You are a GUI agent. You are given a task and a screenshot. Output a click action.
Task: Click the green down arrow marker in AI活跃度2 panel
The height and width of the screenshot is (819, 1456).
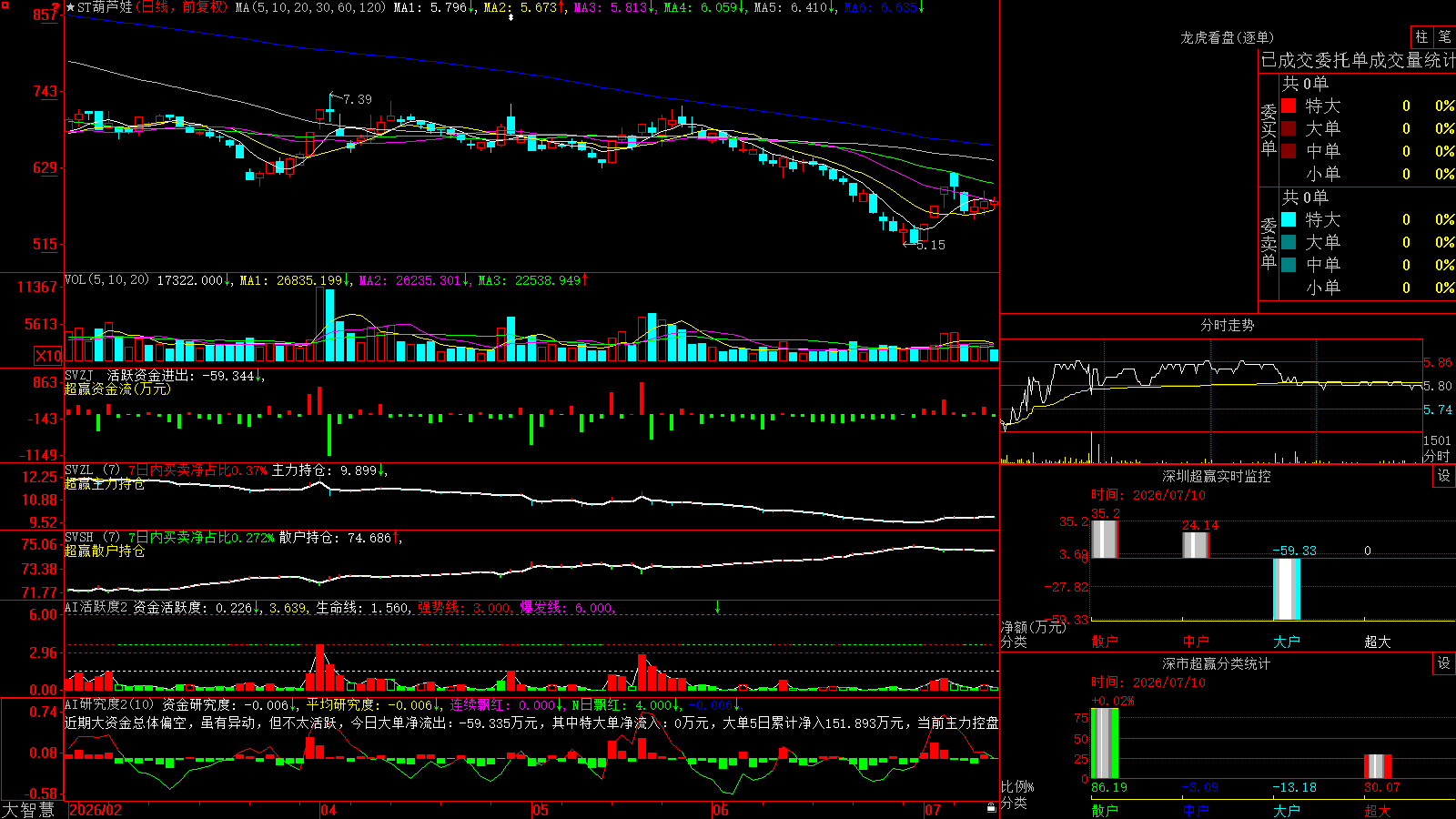pos(717,607)
